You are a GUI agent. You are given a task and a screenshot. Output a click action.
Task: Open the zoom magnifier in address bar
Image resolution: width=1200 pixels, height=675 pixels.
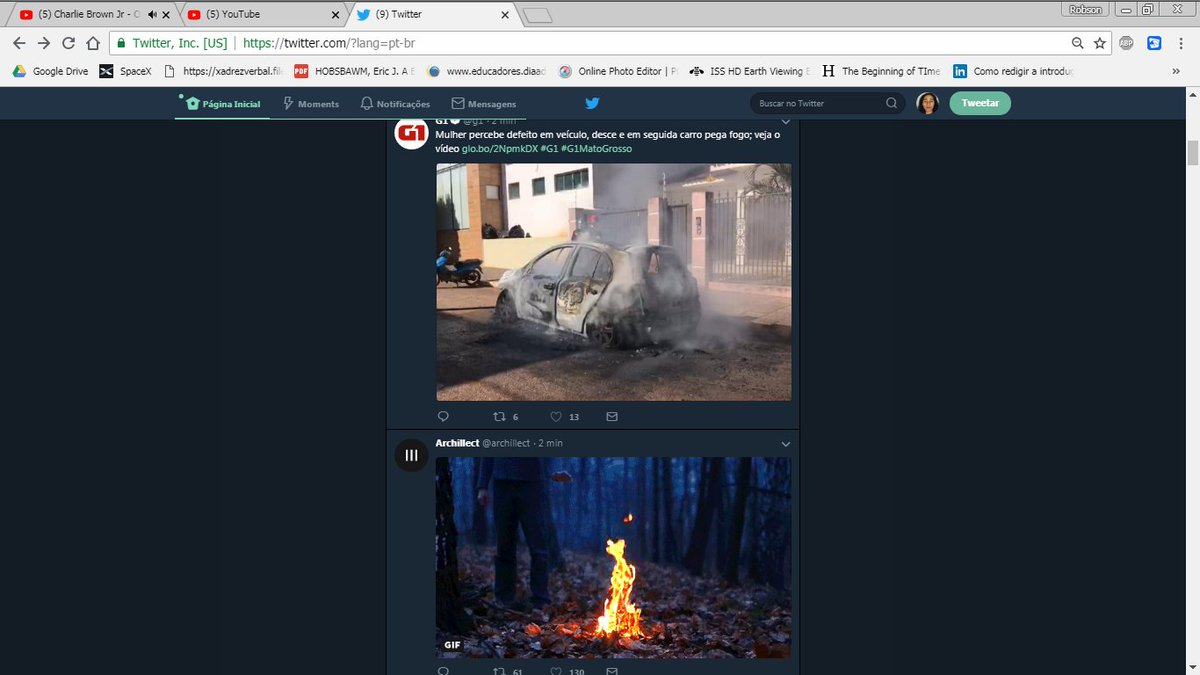pos(1077,43)
